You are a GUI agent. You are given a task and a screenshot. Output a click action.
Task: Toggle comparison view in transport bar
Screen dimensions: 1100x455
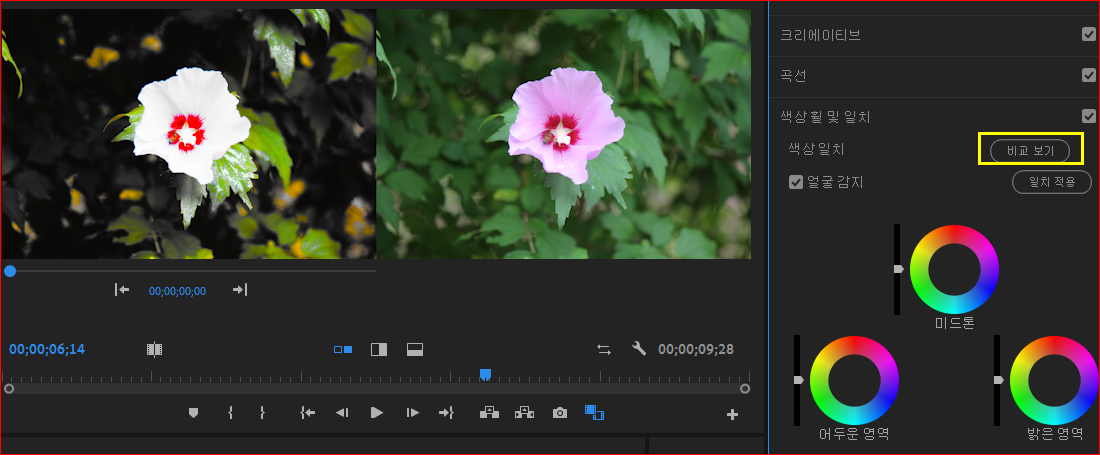click(595, 413)
